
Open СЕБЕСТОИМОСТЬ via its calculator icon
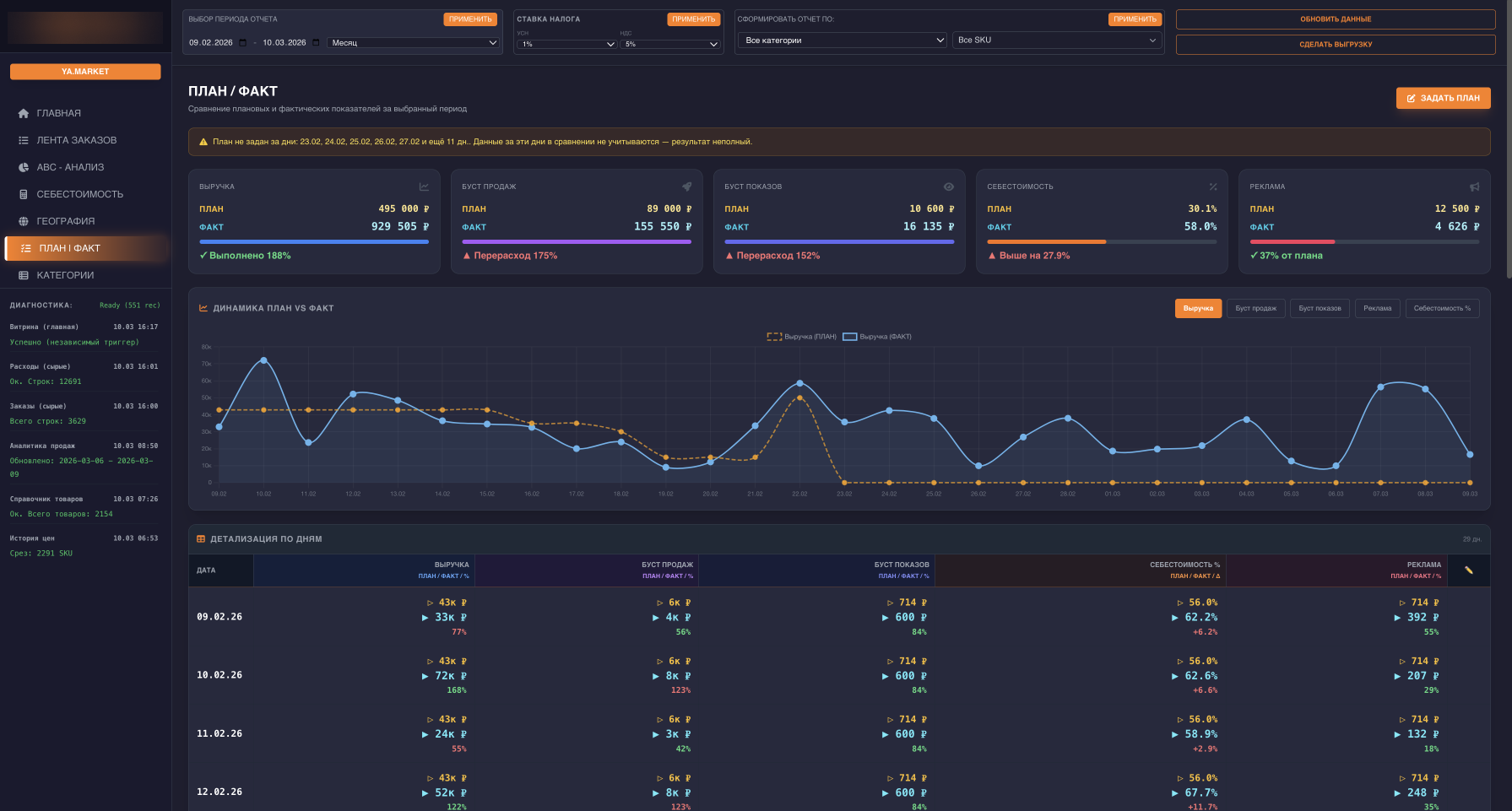coord(24,194)
